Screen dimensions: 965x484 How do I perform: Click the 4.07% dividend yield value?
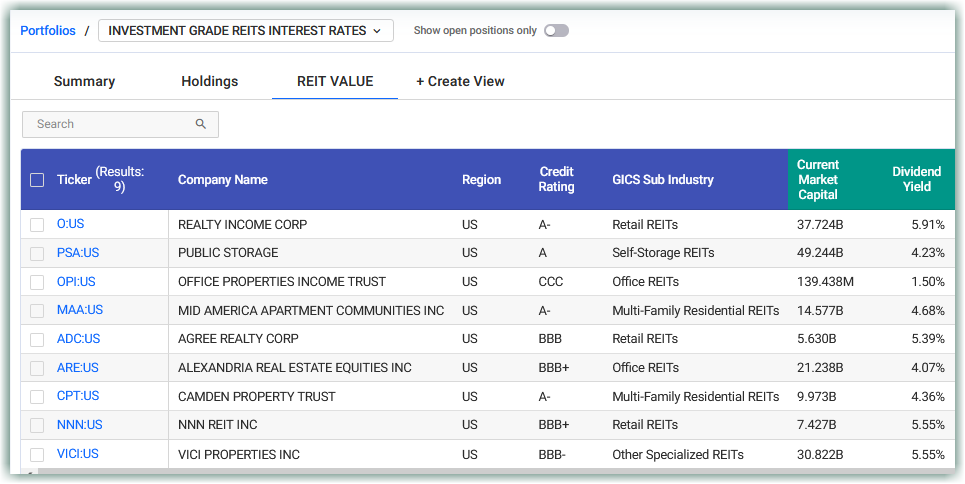point(928,368)
